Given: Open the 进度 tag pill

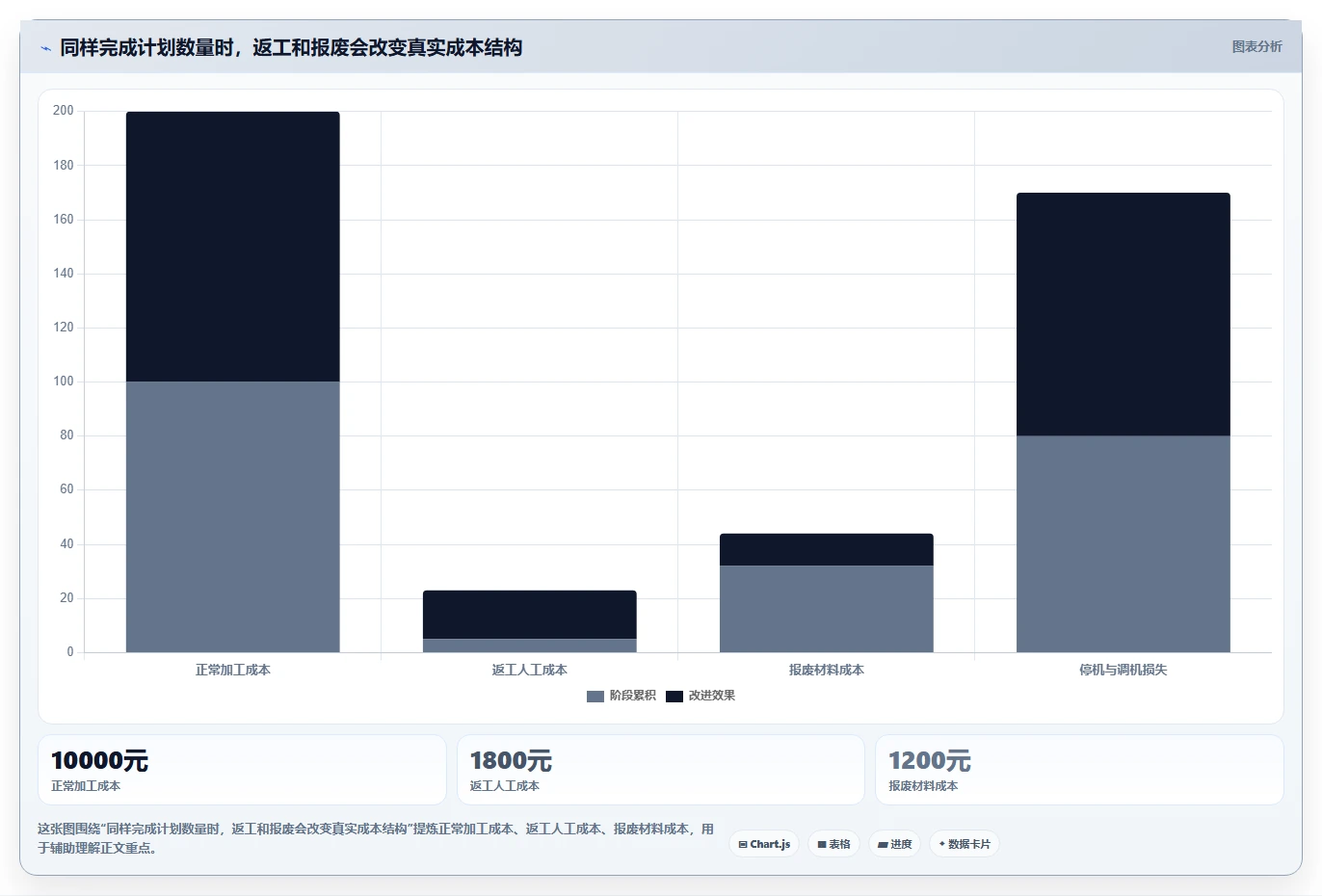Looking at the screenshot, I should coord(895,844).
